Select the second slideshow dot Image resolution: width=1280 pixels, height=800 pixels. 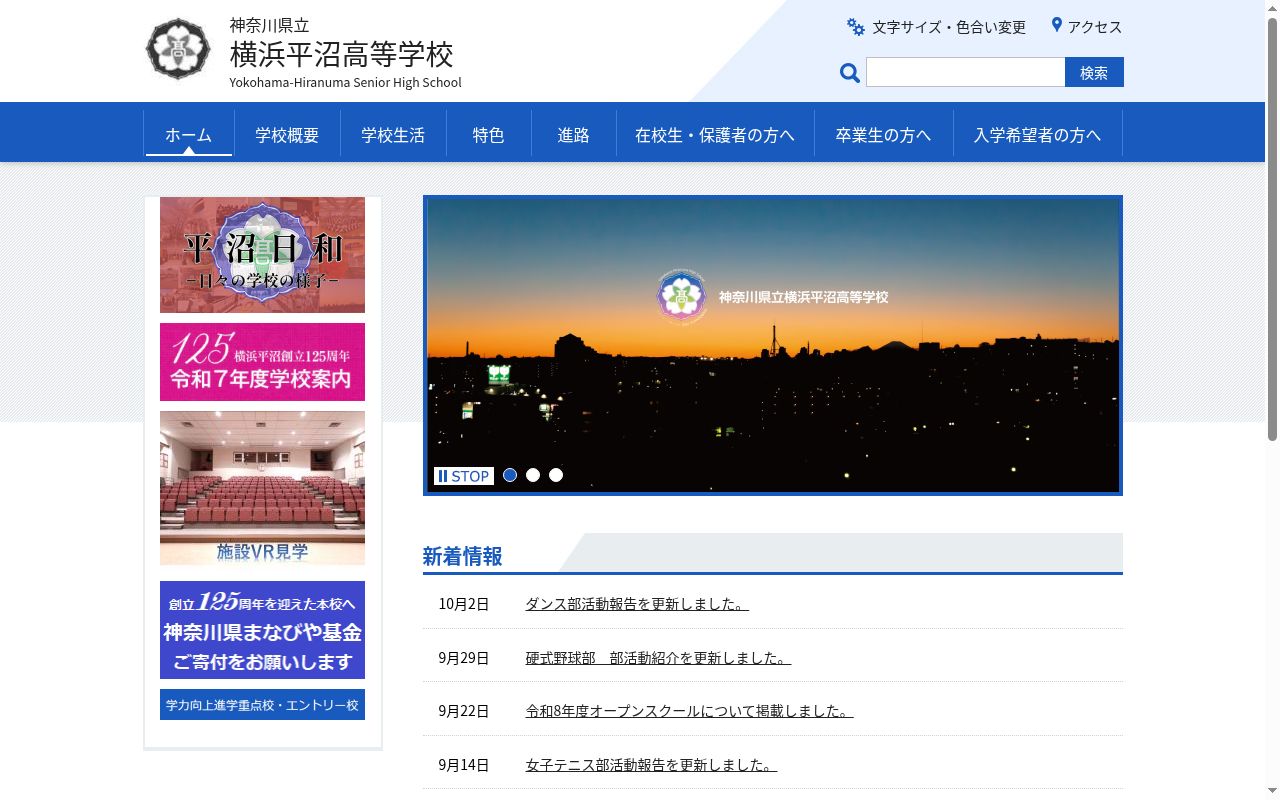[x=533, y=475]
